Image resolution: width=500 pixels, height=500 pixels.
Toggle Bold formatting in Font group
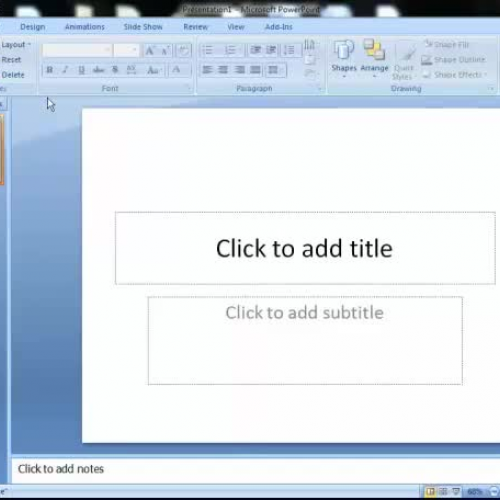(x=50, y=70)
